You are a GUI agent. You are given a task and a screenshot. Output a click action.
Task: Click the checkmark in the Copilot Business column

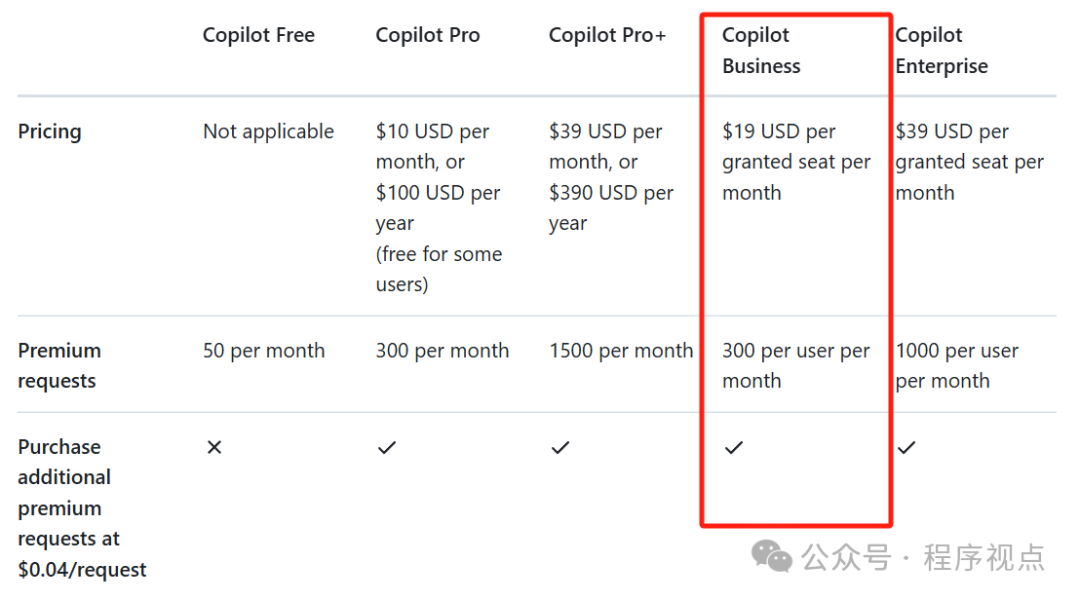[734, 448]
